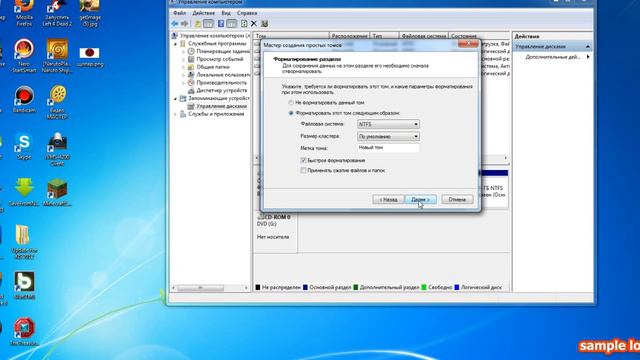Screen dimensions: 640x360
Task: Select the Naruto Shippuden desktop shortcut
Action: click(57, 56)
